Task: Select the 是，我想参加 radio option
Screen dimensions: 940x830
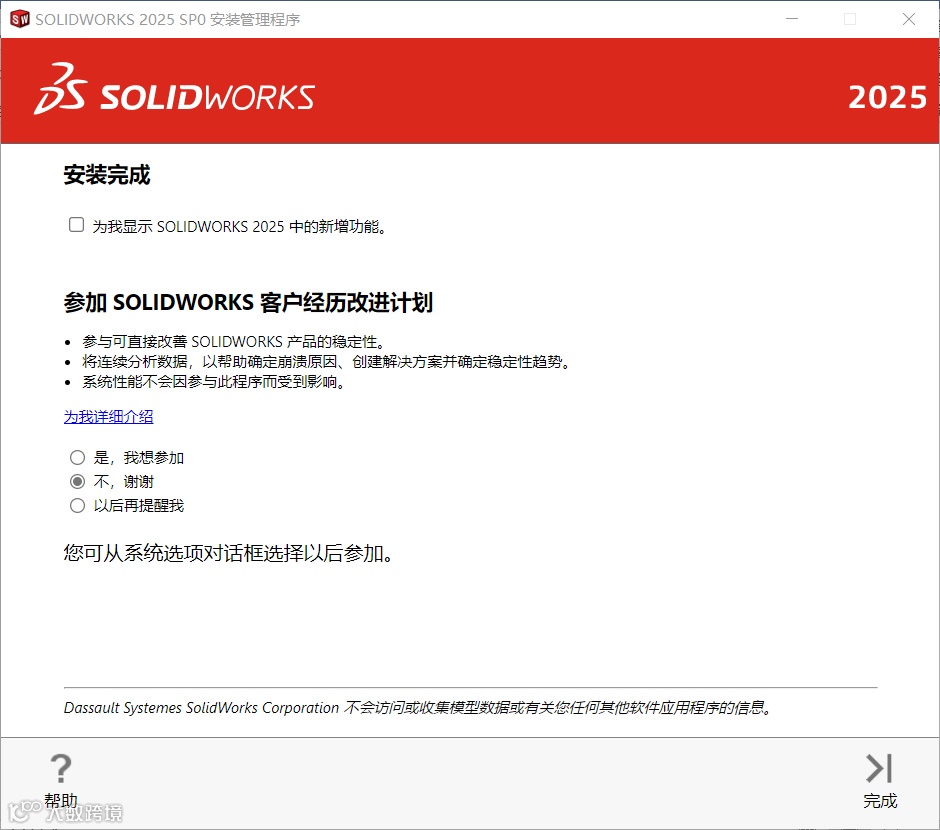Action: (77, 458)
